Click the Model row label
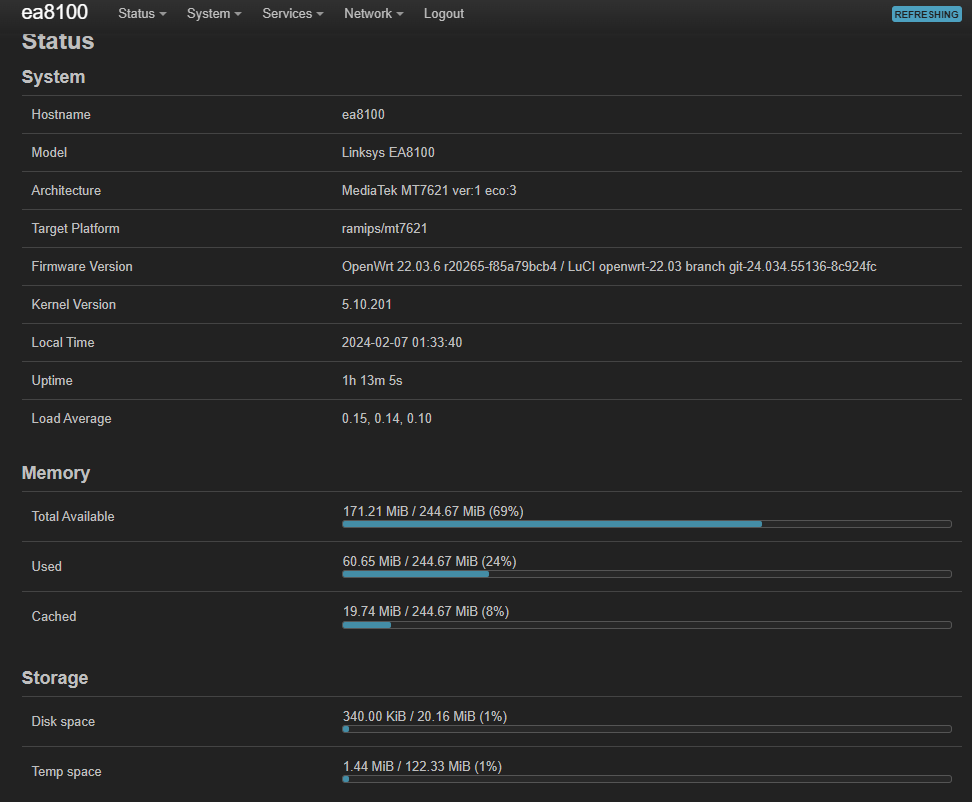The width and height of the screenshot is (972, 802). pos(49,152)
